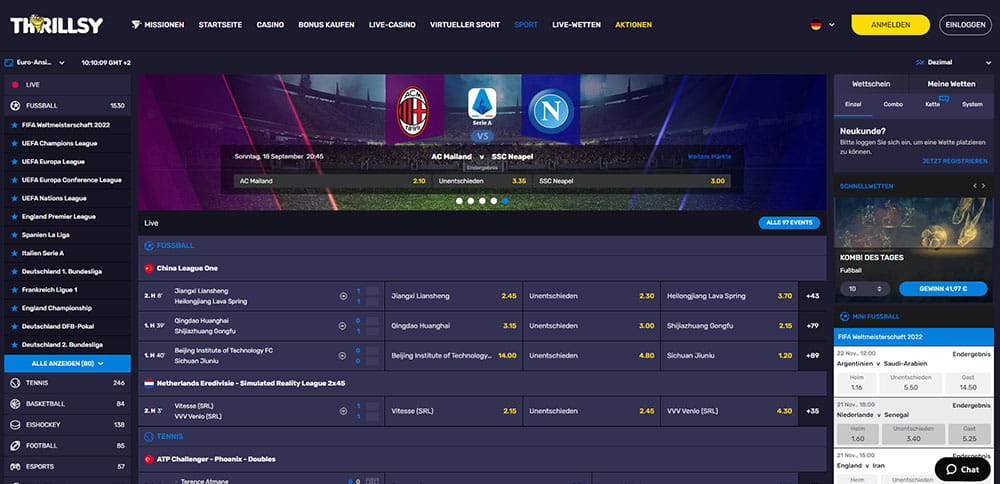Go to next Schnellwetten slide arrow
Viewport: 1000px width, 484px height.
click(984, 186)
